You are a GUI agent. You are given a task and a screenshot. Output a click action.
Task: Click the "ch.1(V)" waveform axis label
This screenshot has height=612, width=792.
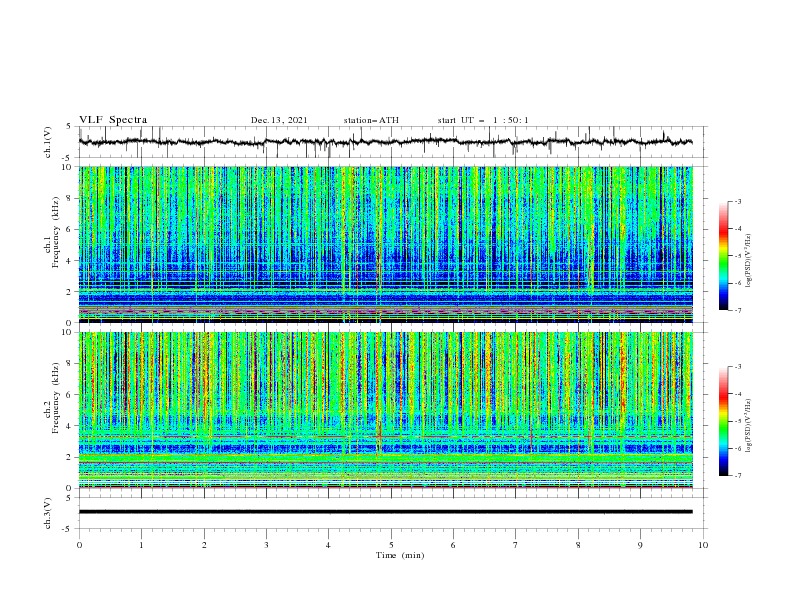[x=48, y=142]
